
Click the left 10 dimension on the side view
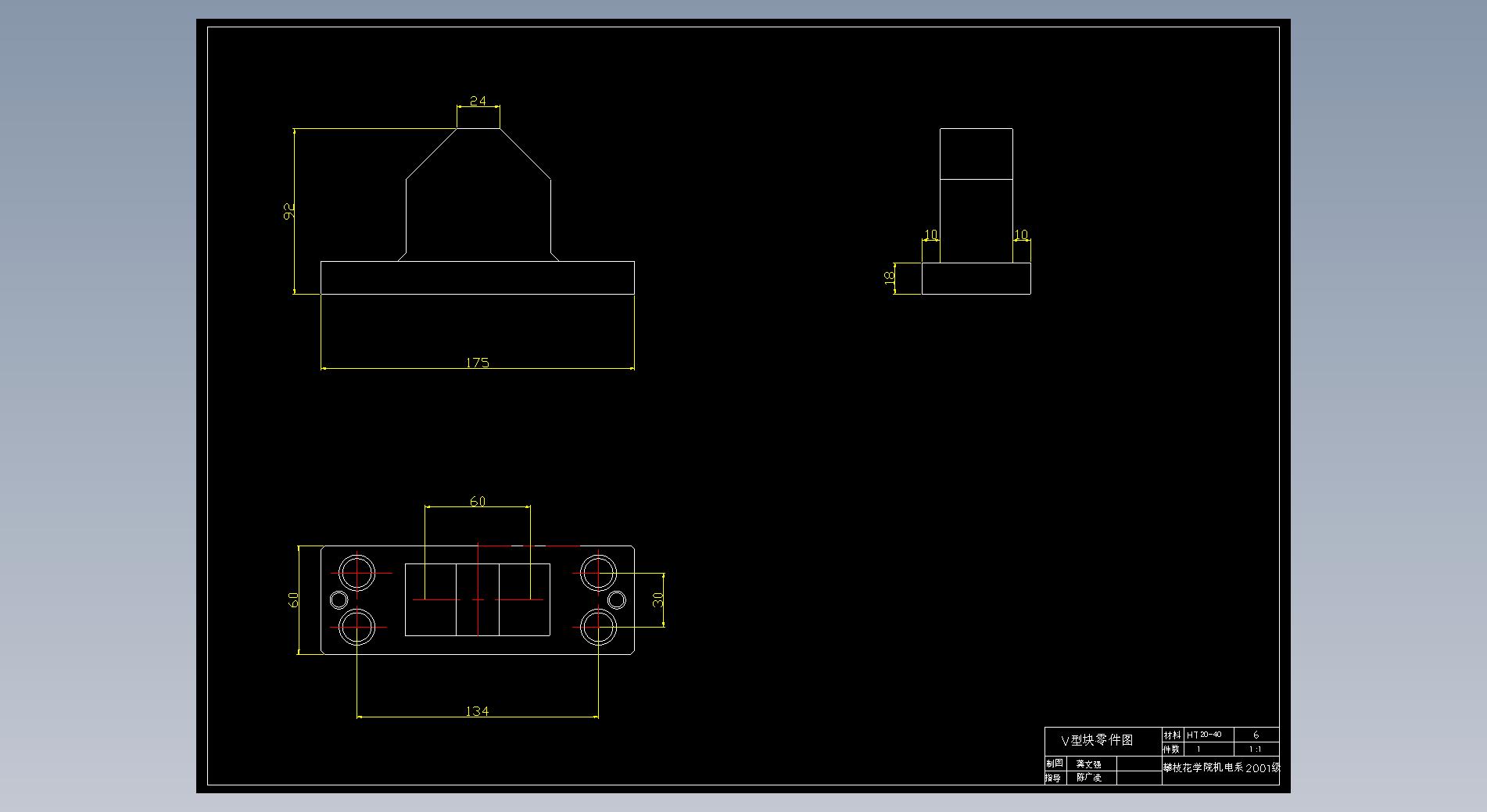pyautogui.click(x=930, y=234)
